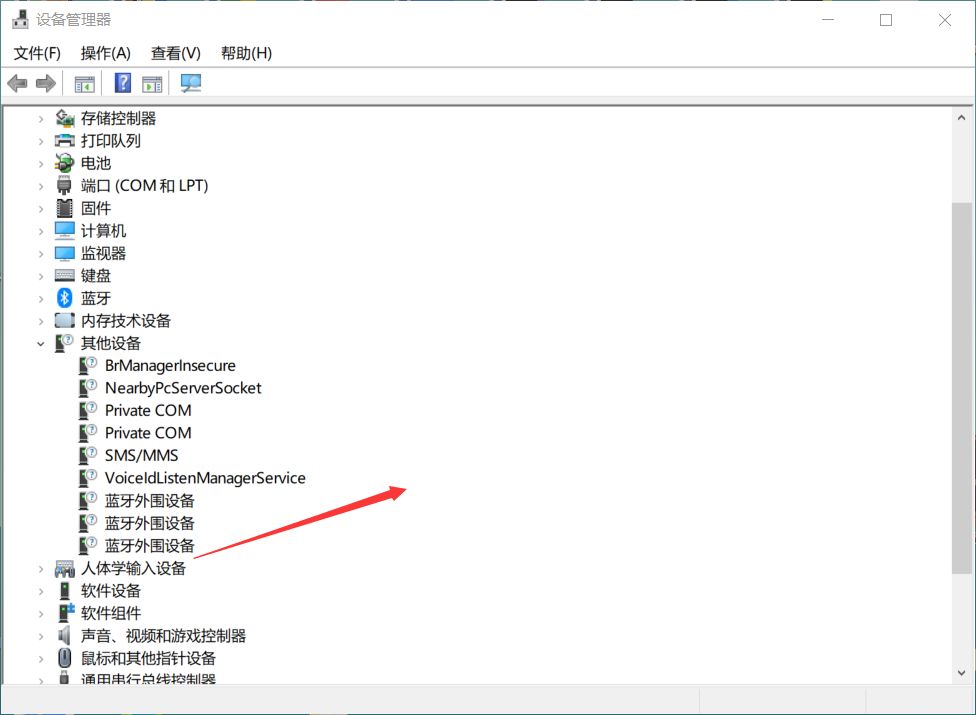
Task: Expand the 打印队列 node
Action: tap(40, 141)
